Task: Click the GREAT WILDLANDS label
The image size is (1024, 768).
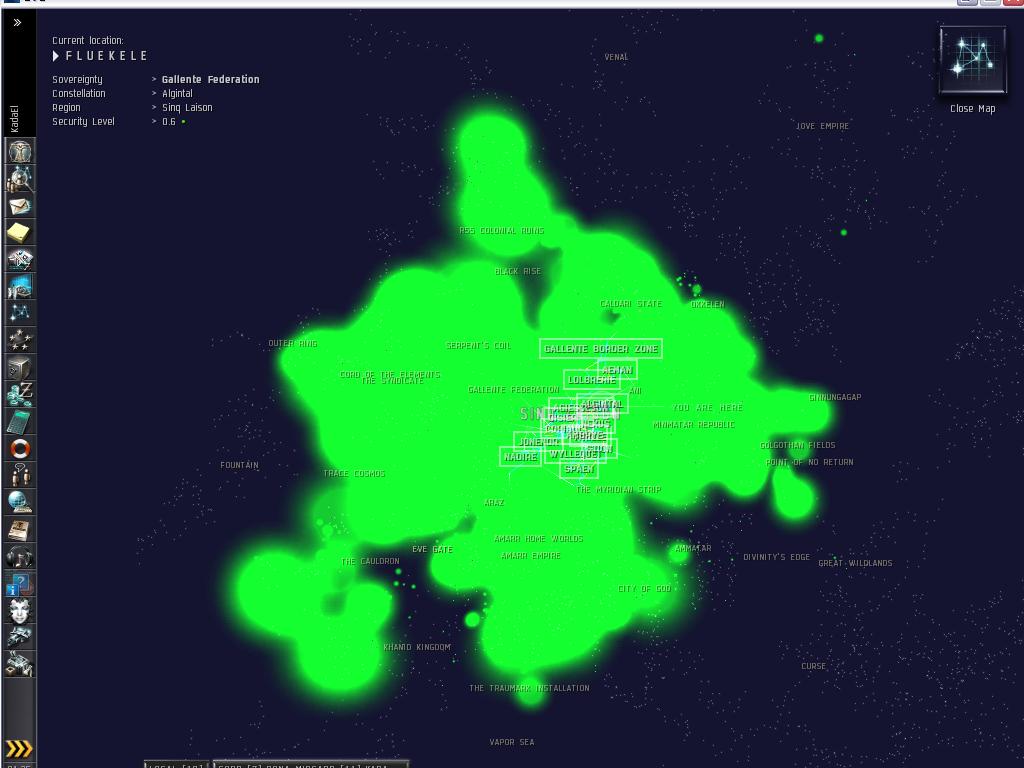Action: click(x=855, y=563)
